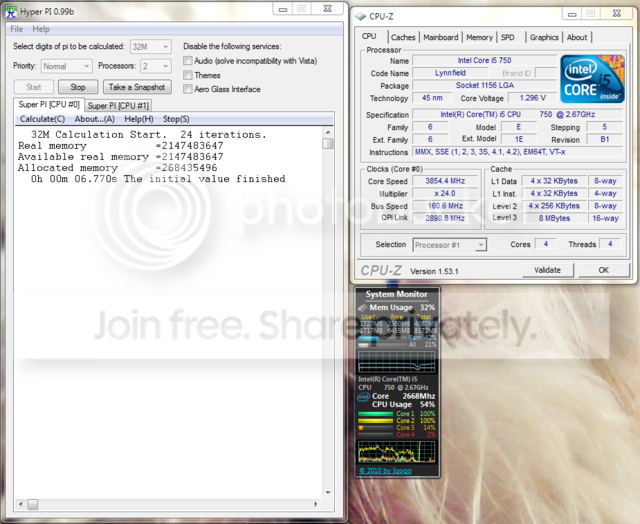Open the pi digits 32M dropdown
Image resolution: width=640 pixels, height=524 pixels.
(x=150, y=46)
